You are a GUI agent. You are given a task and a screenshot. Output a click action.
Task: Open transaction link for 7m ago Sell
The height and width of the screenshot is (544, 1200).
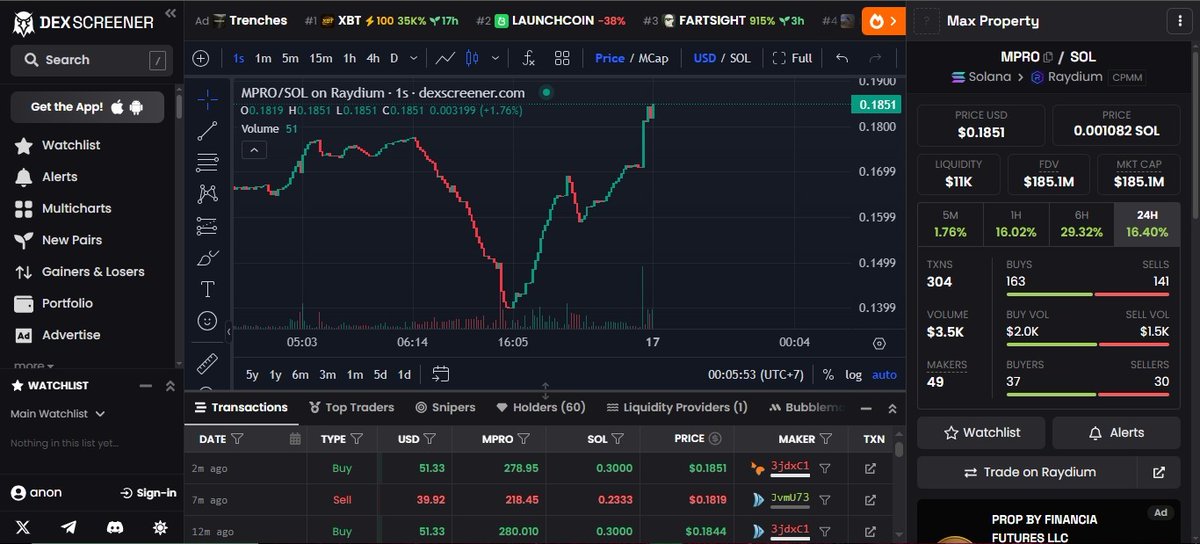click(x=870, y=499)
